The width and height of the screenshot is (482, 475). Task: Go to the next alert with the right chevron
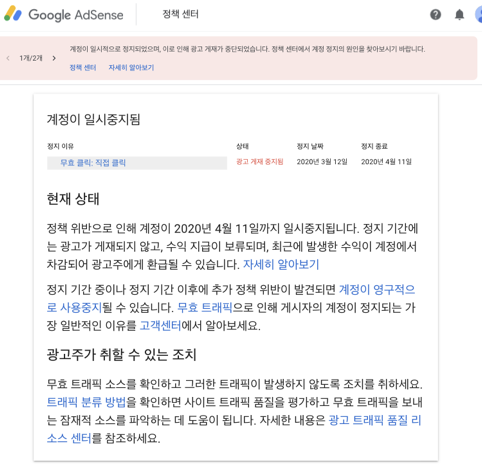click(54, 58)
